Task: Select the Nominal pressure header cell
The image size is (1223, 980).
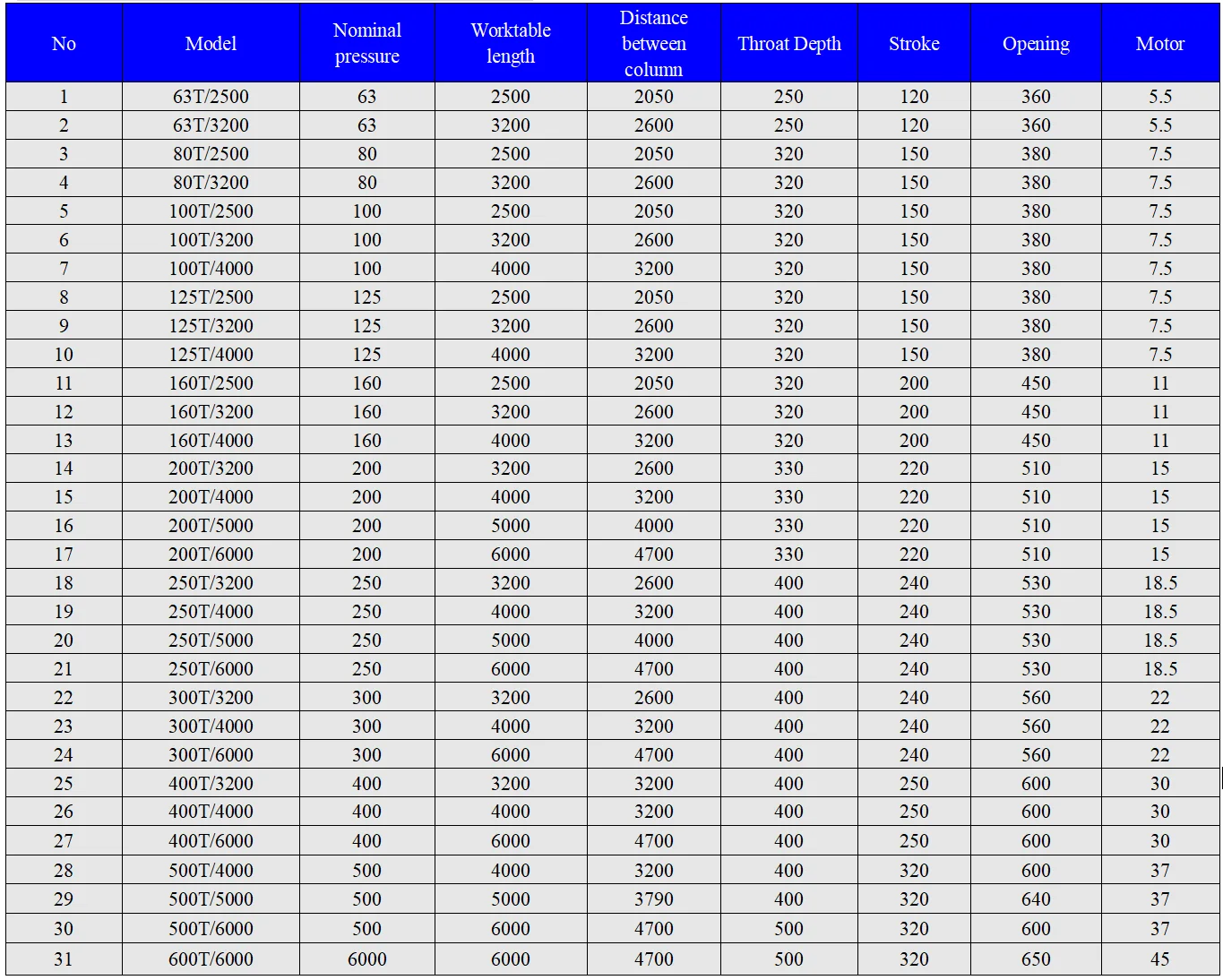Action: [x=366, y=43]
